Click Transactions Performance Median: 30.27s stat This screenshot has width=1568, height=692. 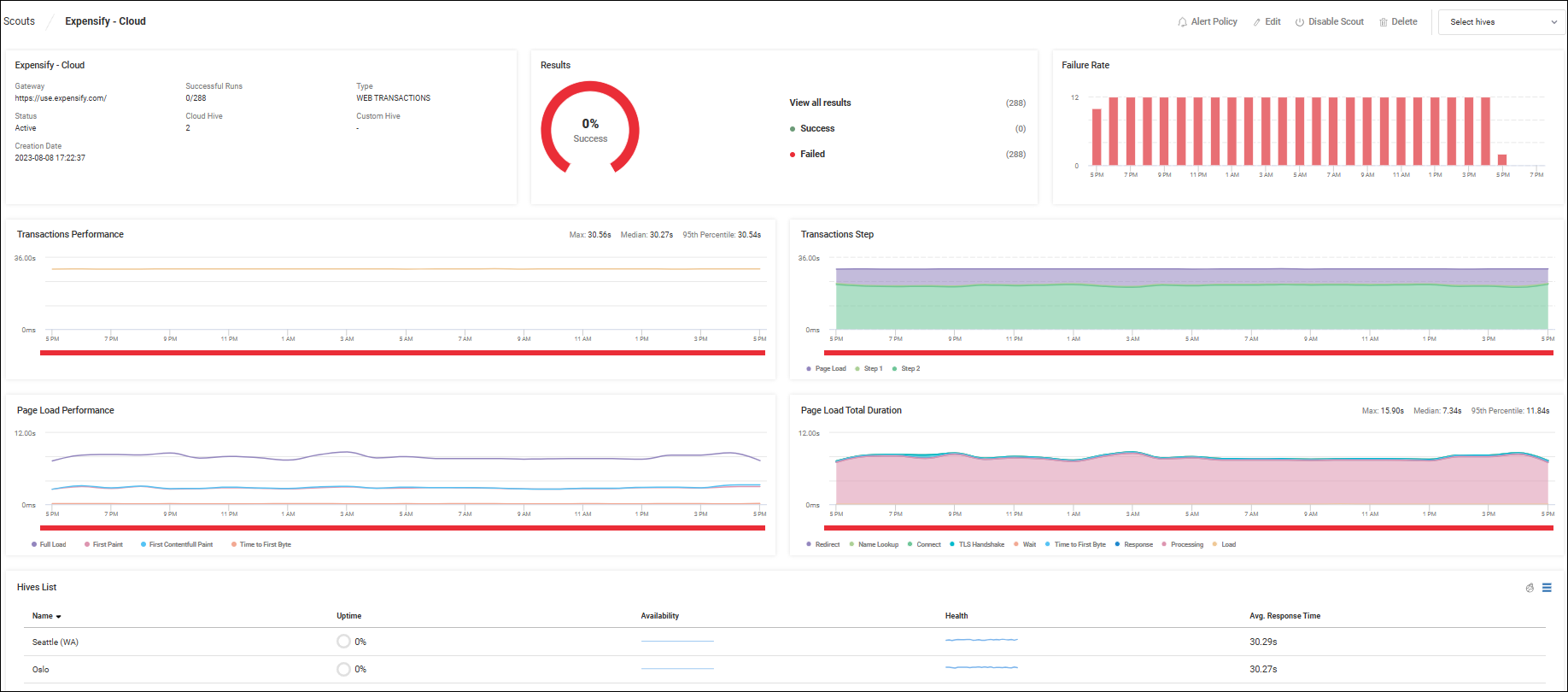(647, 235)
